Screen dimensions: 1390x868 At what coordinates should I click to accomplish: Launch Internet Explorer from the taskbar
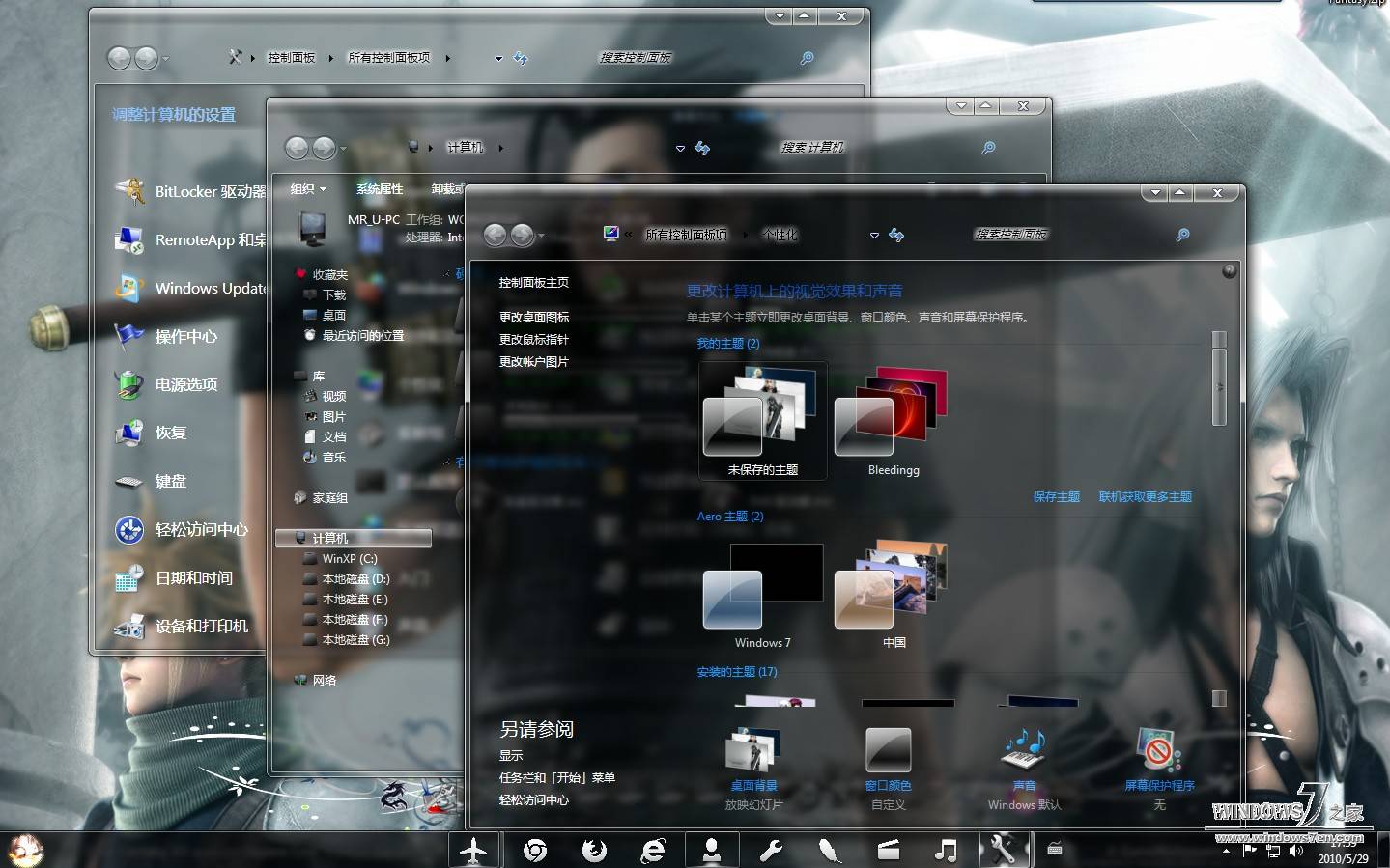[654, 850]
